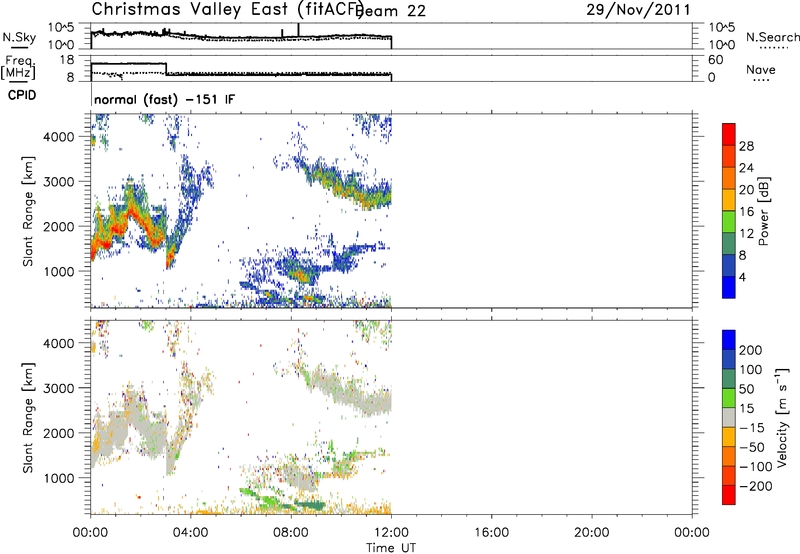Select the 'N.Sky' legend label

[19, 37]
